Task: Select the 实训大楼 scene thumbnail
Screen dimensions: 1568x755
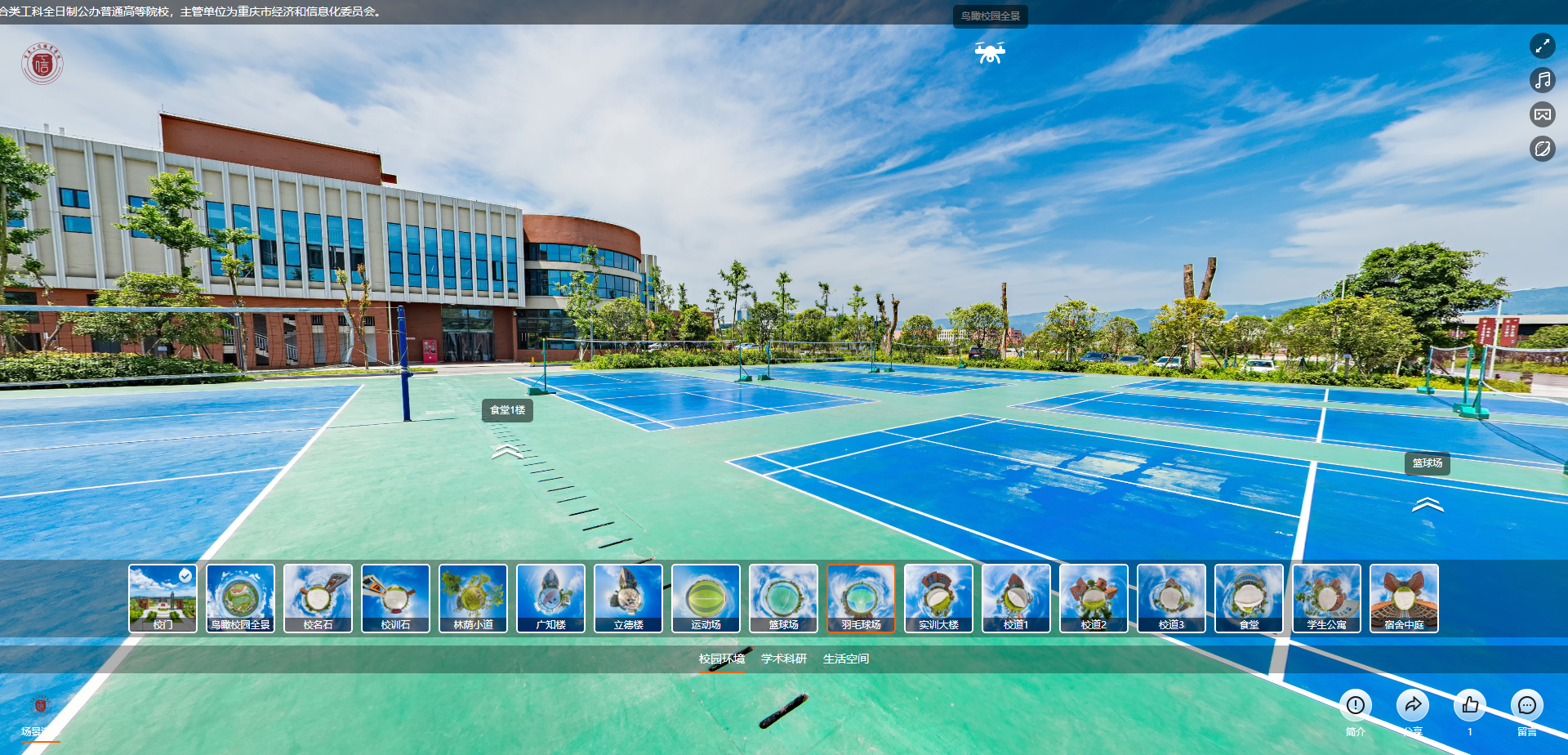Action: click(x=938, y=598)
